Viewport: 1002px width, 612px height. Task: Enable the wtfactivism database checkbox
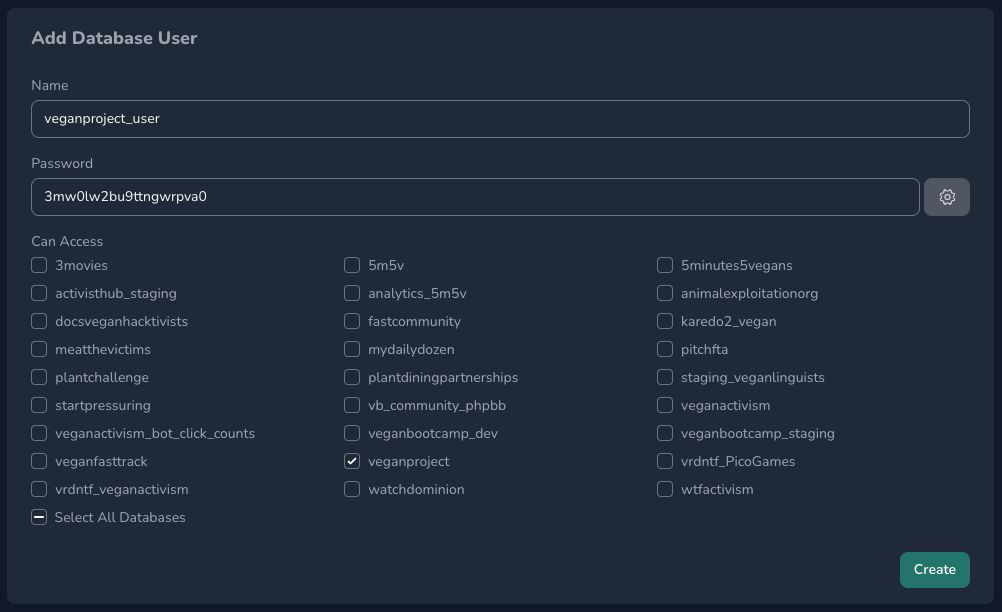click(x=665, y=489)
